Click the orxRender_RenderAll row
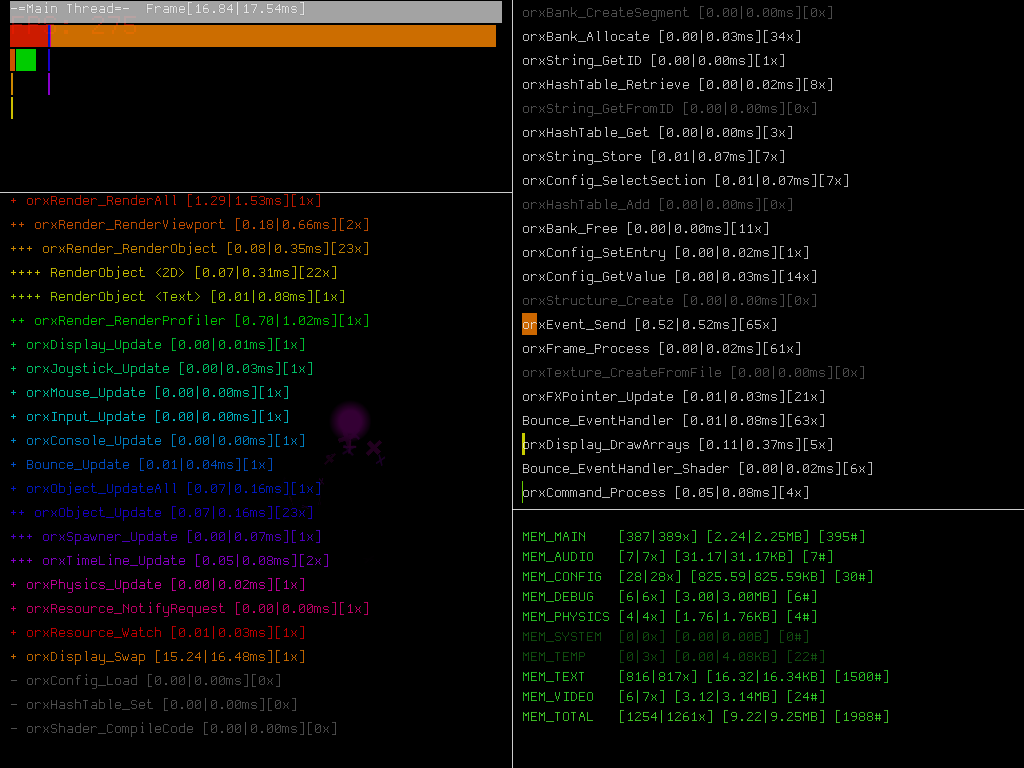Screen dimensions: 1024x768 coord(166,200)
